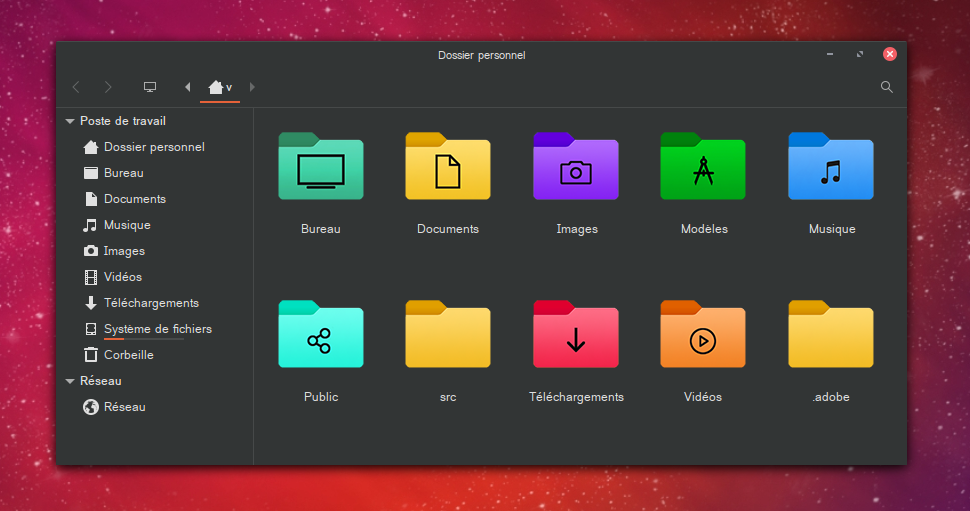Screen dimensions: 970x511
Task: Open Musique in the sidebar
Action: (x=117, y=225)
